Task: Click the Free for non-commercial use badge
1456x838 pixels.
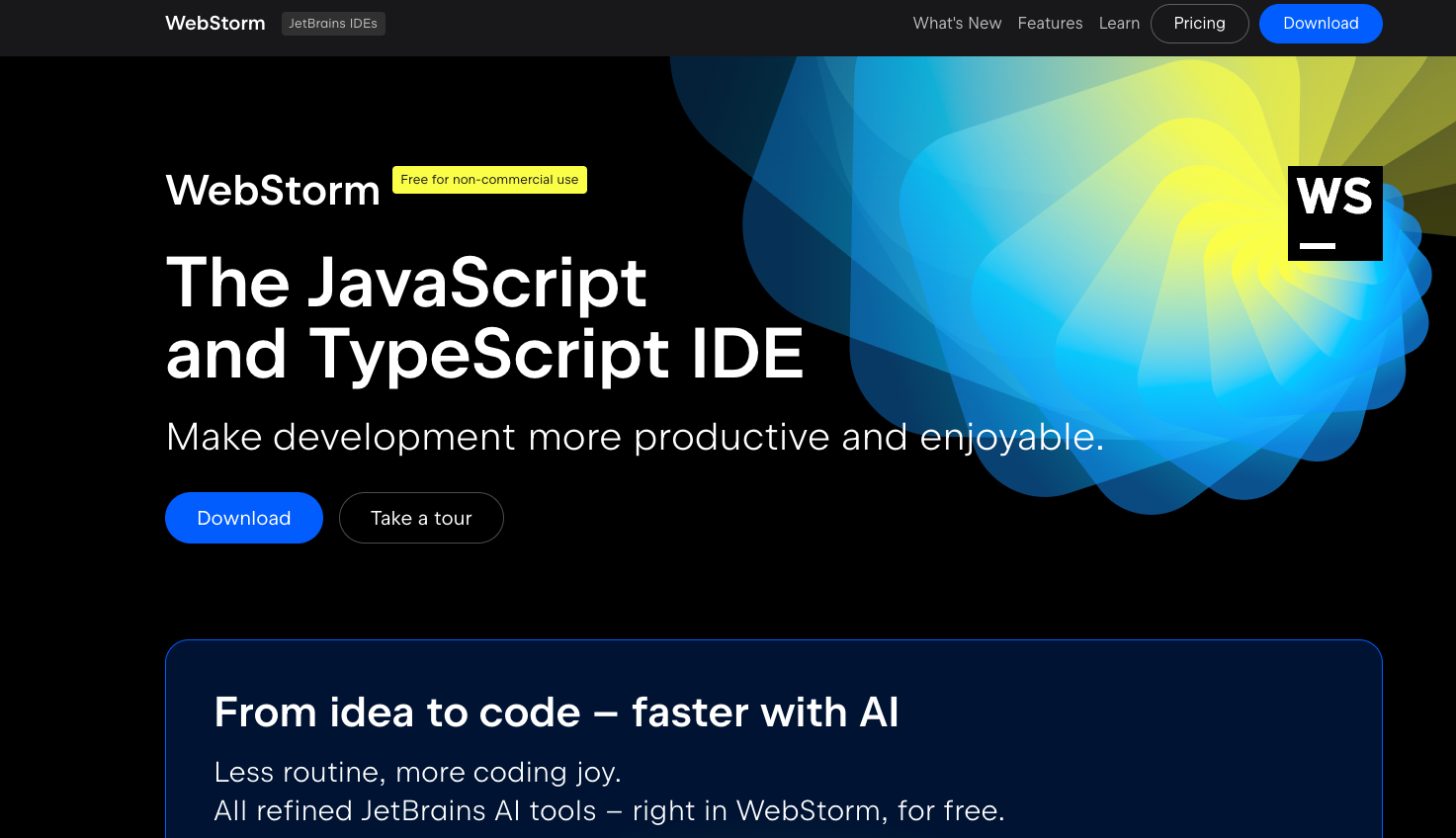Action: tap(489, 180)
